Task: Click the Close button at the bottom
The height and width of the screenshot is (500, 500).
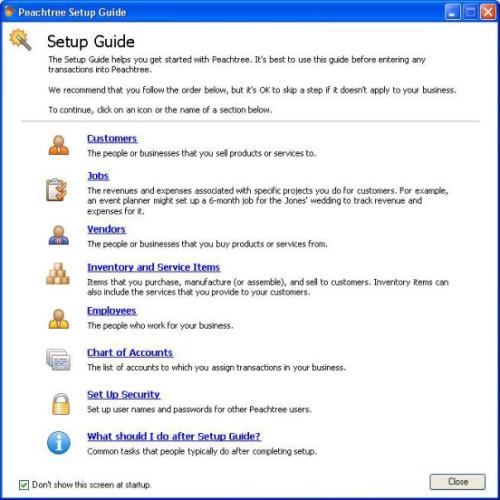Action: tap(457, 482)
